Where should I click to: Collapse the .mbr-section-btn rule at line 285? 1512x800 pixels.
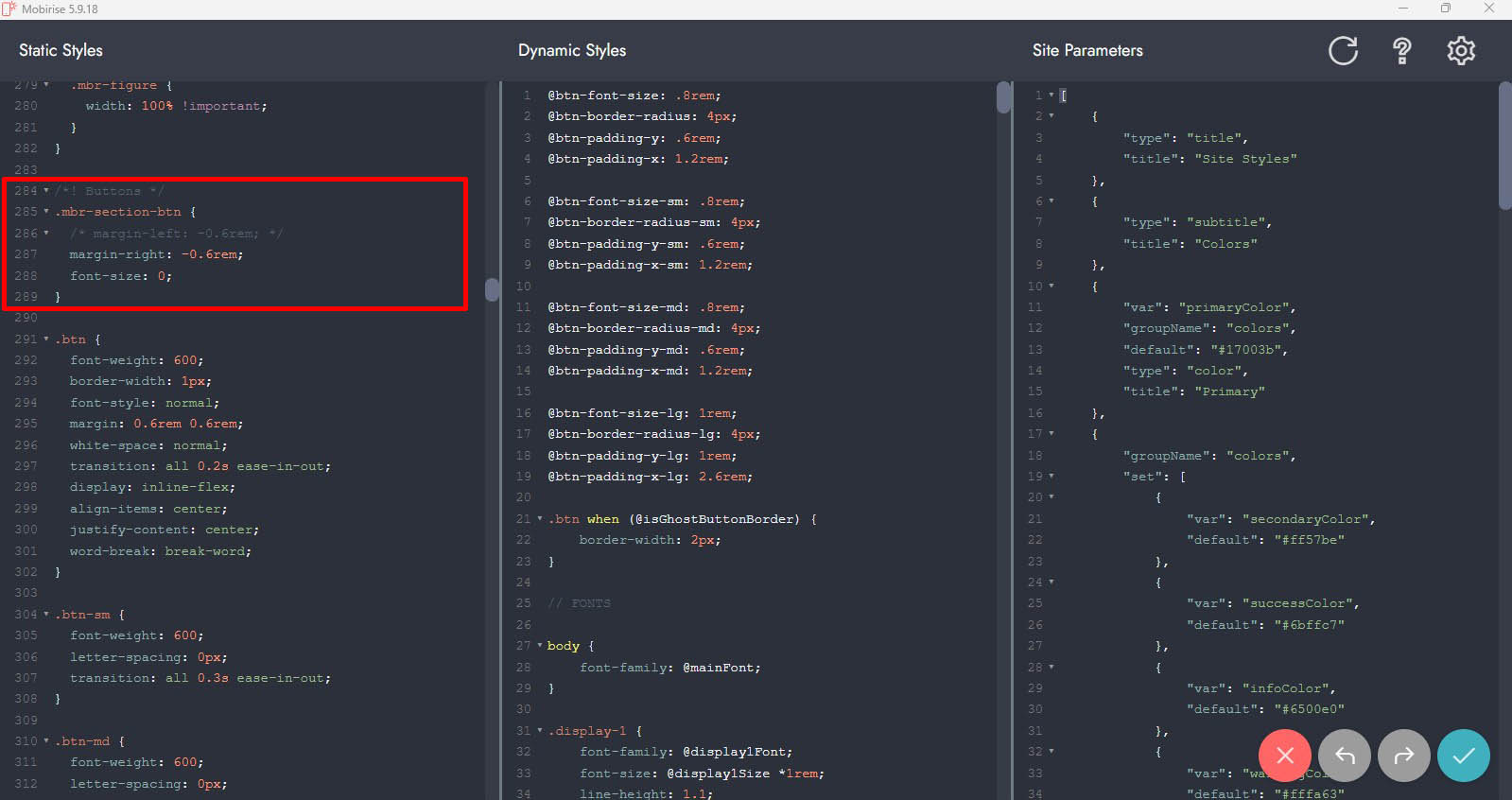click(x=46, y=212)
